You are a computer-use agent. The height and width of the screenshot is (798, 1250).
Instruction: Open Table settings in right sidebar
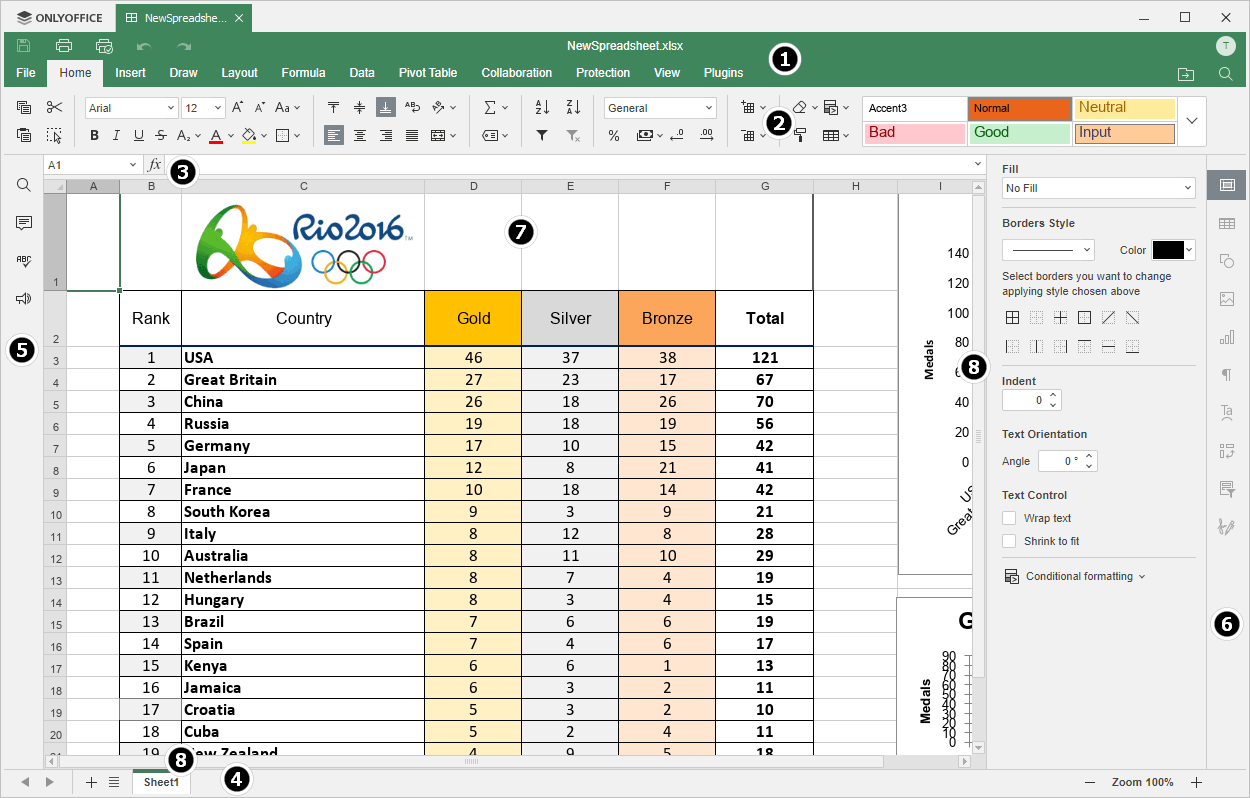[x=1227, y=223]
